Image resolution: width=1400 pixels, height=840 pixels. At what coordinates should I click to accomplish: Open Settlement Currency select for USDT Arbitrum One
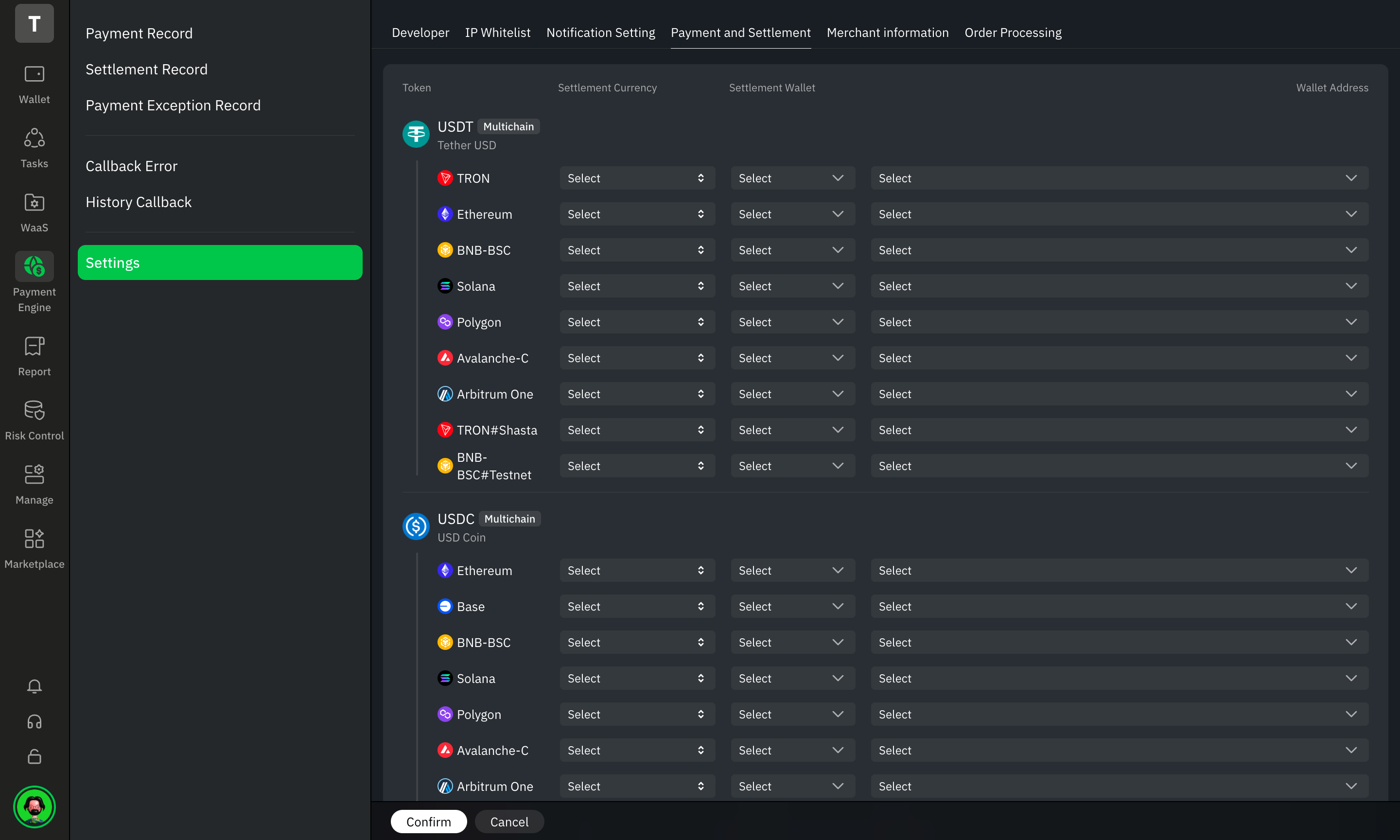[x=637, y=394]
